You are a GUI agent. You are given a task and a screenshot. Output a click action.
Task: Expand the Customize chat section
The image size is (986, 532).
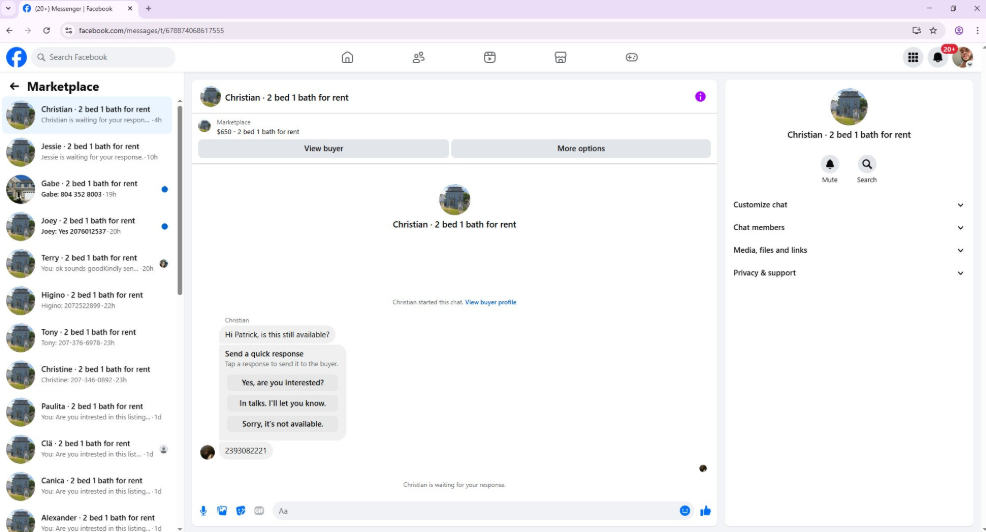click(x=848, y=205)
